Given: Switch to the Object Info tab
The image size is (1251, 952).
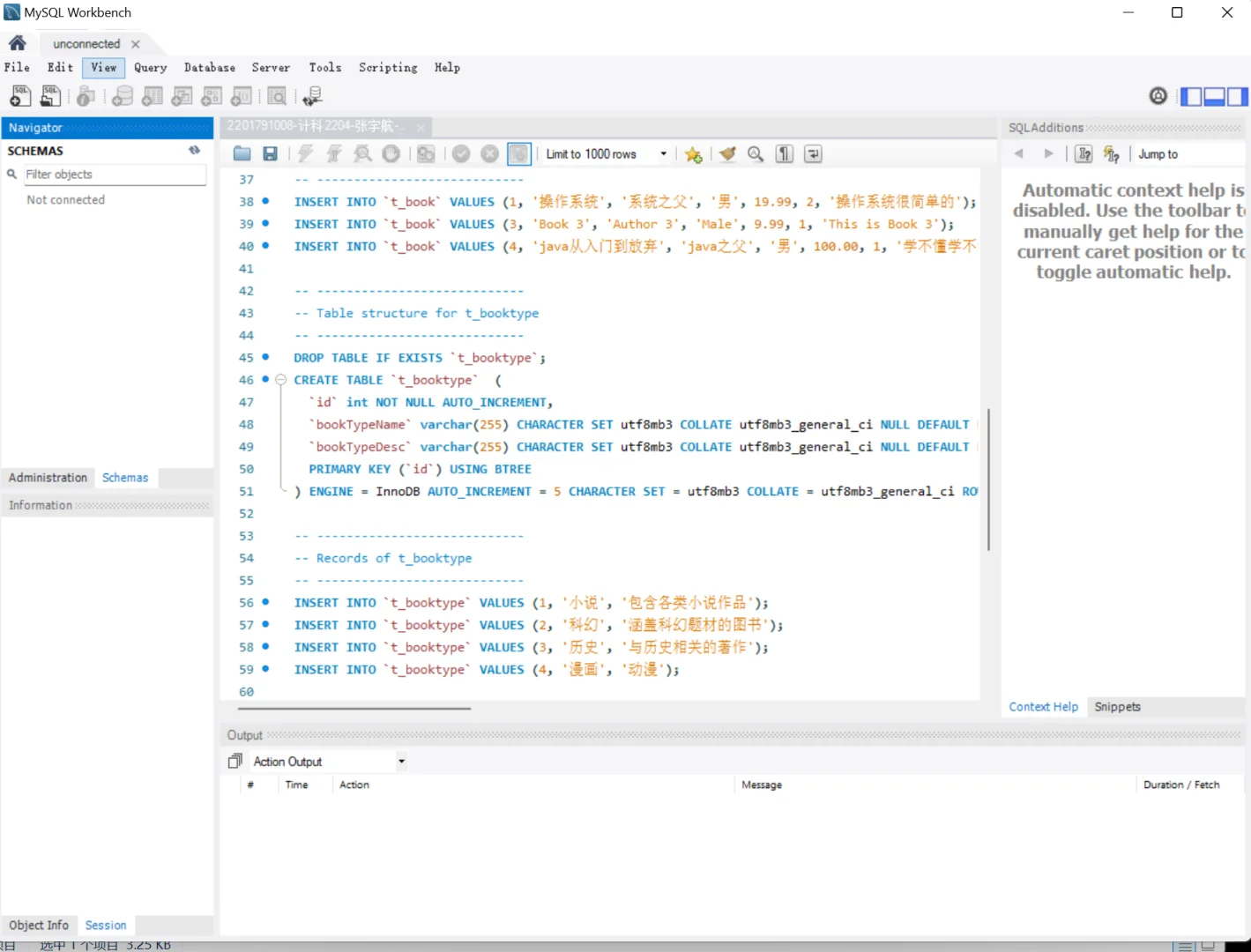Looking at the screenshot, I should 39,926.
